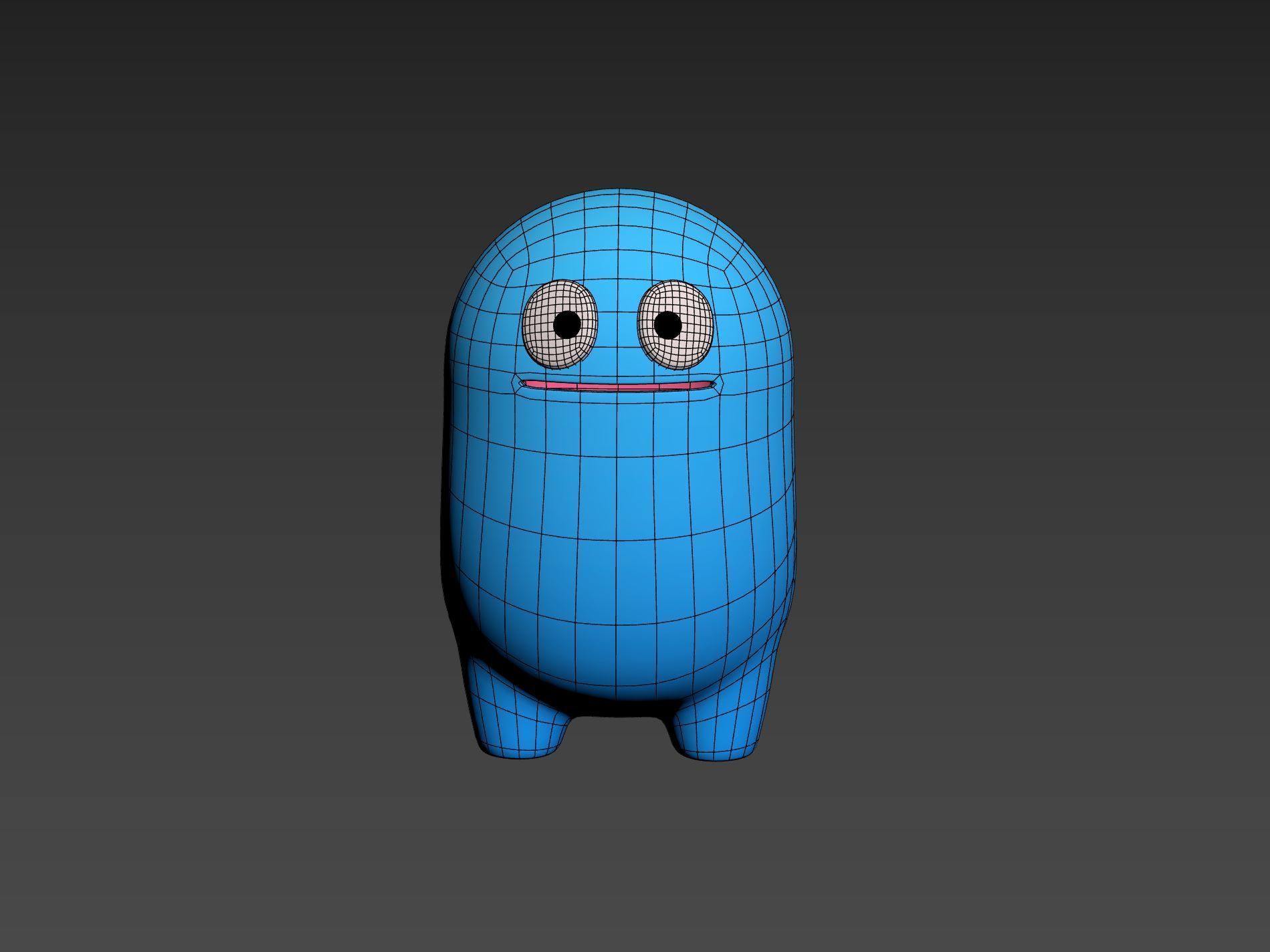Select the black pupil of the left eye

click(x=567, y=325)
